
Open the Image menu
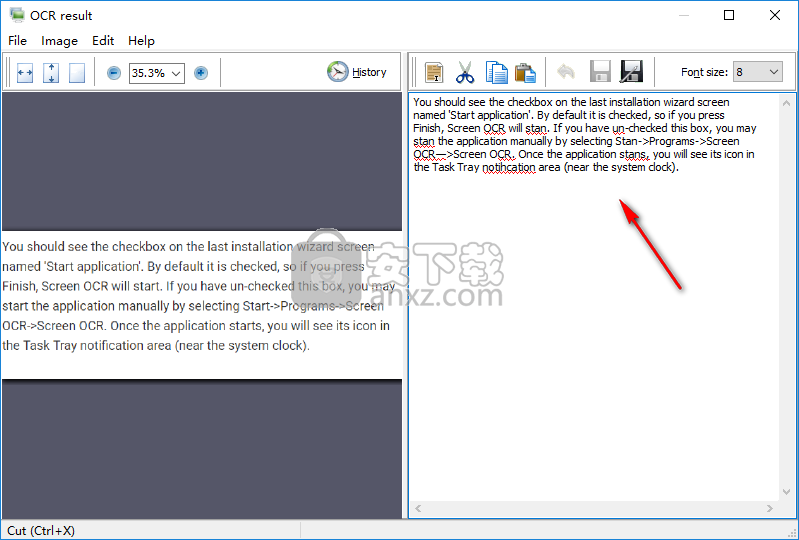pyautogui.click(x=59, y=41)
